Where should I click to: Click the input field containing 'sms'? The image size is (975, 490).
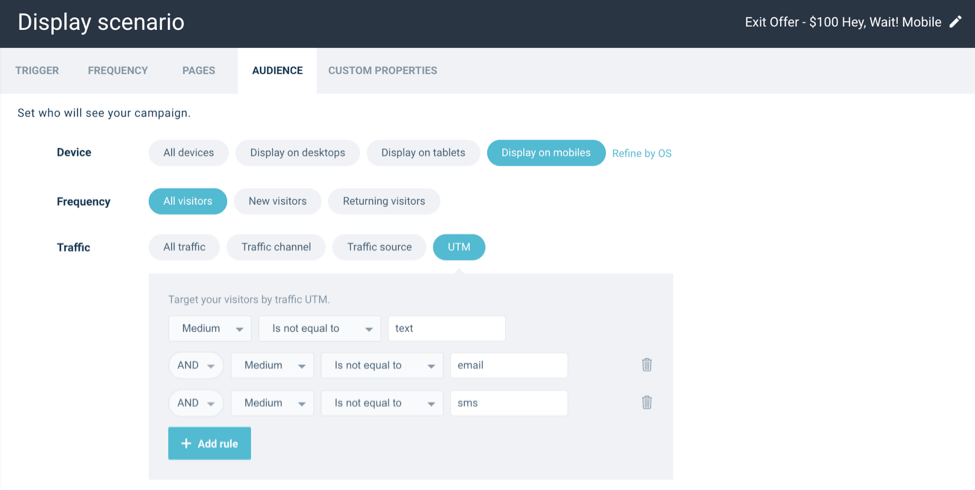tap(508, 403)
